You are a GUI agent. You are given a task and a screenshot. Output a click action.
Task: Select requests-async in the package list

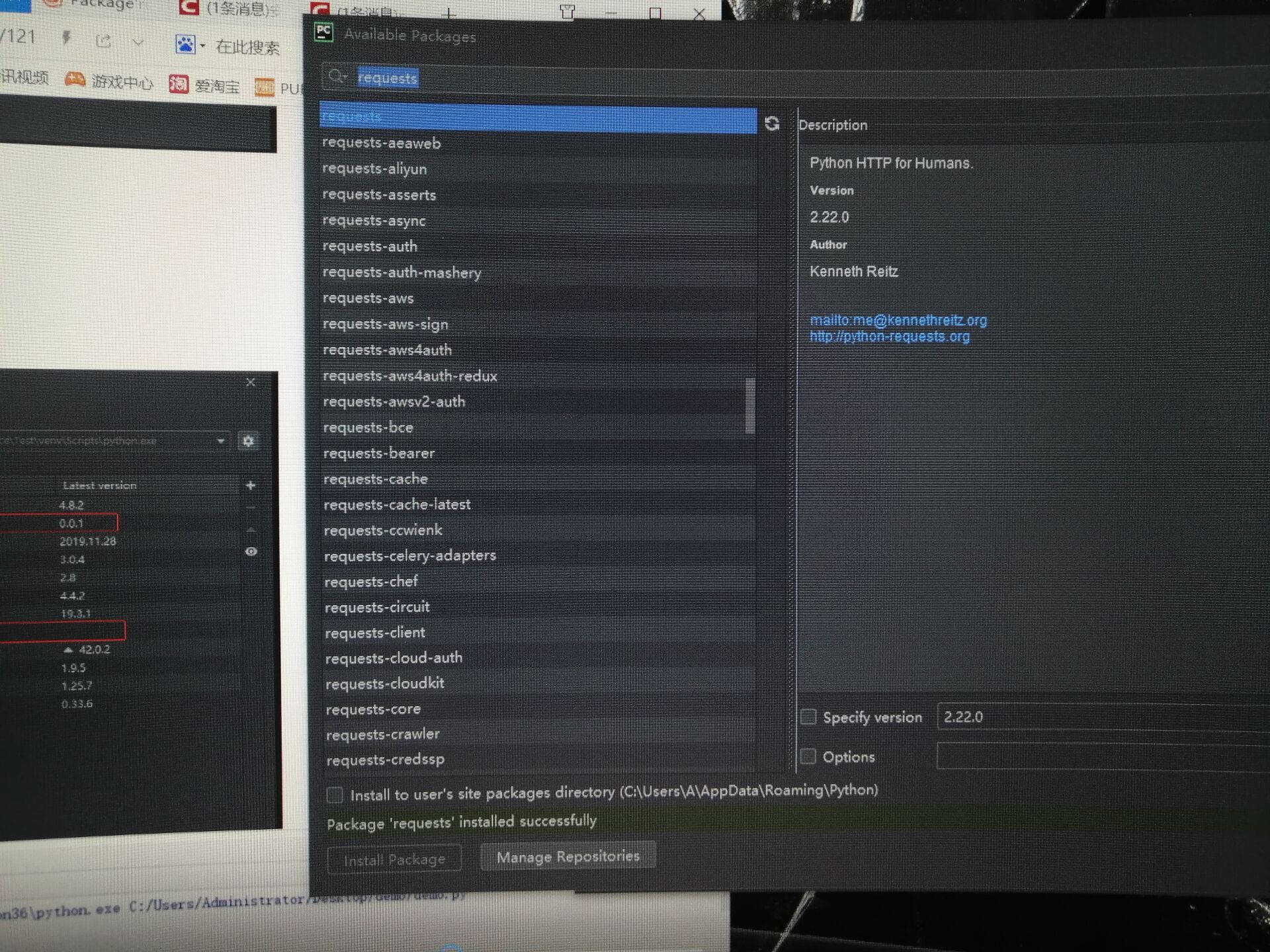tap(538, 221)
